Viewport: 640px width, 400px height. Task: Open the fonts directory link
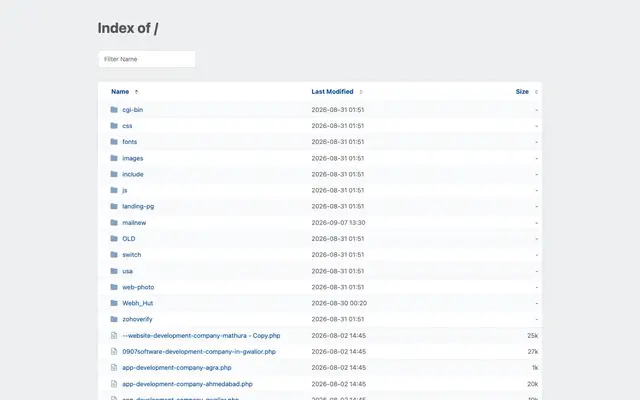pos(130,142)
